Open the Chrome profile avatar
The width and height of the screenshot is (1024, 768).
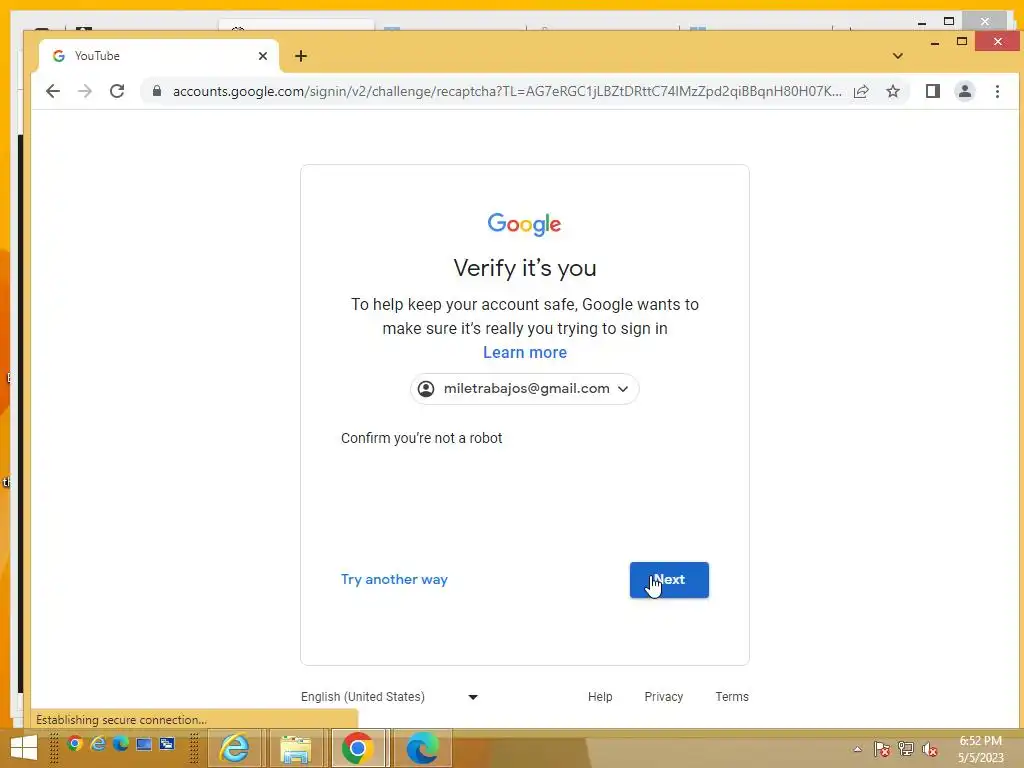pos(965,91)
